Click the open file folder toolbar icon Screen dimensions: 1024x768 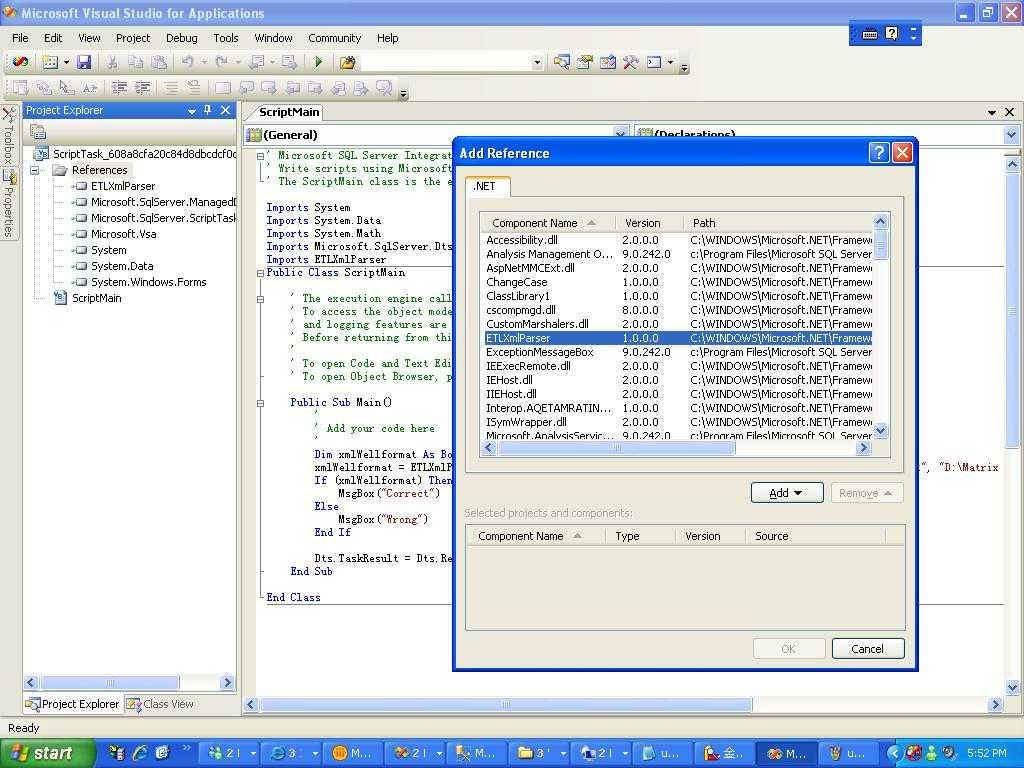347,62
